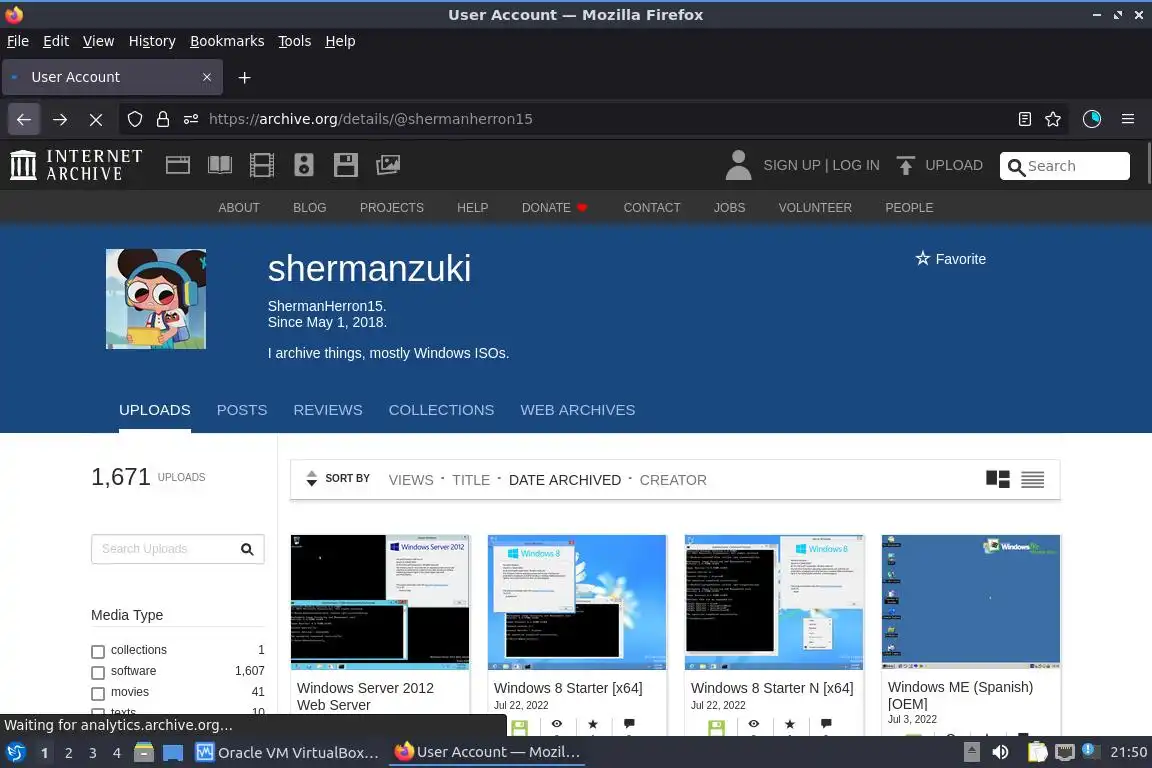The width and height of the screenshot is (1152, 768).
Task: Stop loading the page
Action: coord(96,119)
